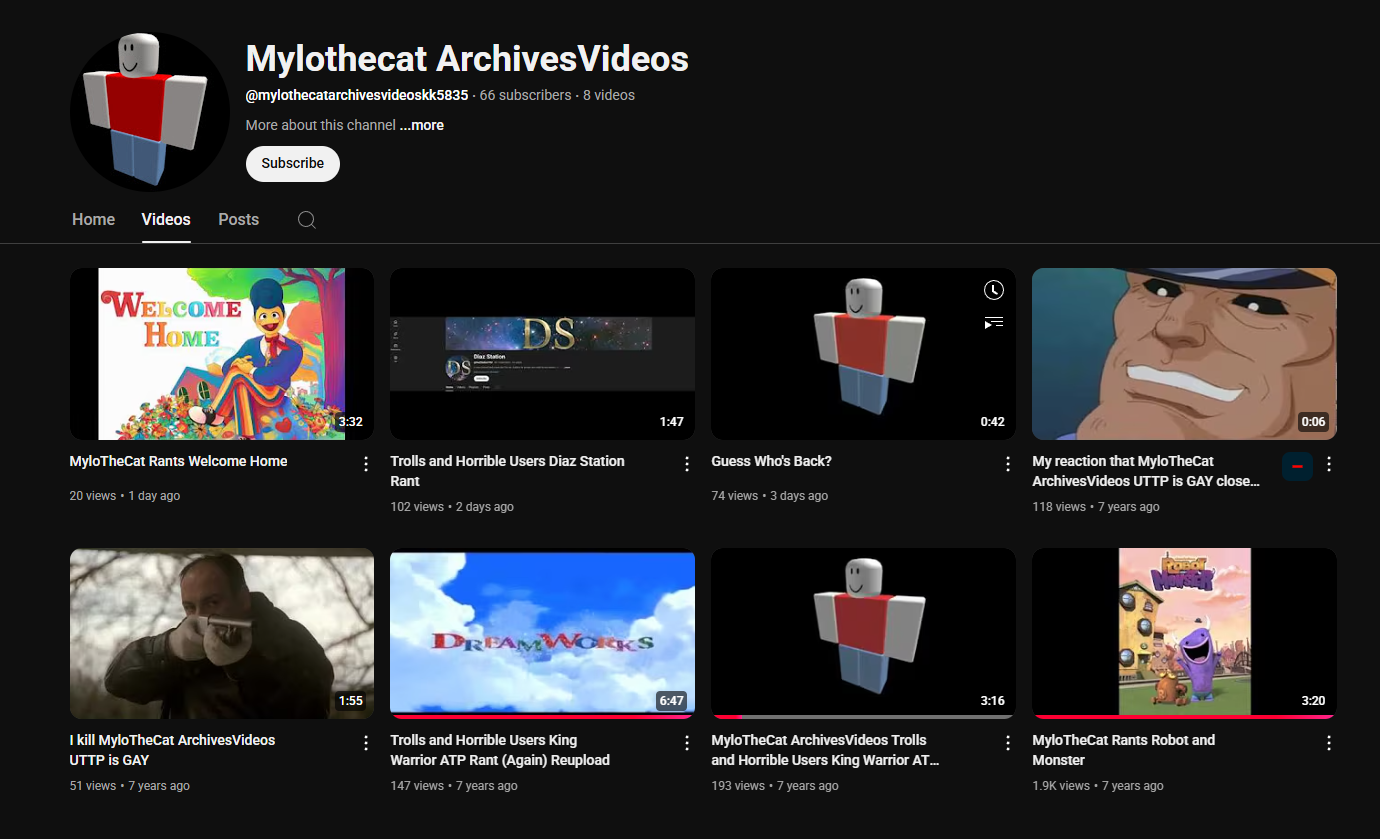Switch to the Home tab
The width and height of the screenshot is (1380, 839).
(x=93, y=219)
